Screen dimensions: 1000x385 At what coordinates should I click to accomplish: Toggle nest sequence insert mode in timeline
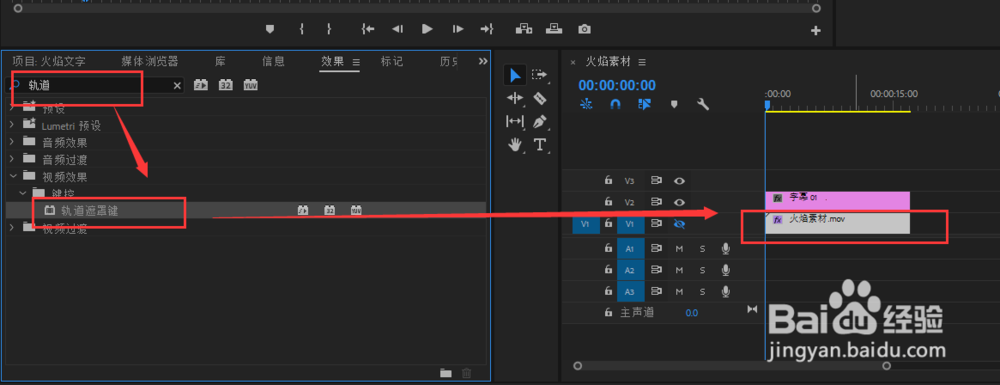point(586,104)
